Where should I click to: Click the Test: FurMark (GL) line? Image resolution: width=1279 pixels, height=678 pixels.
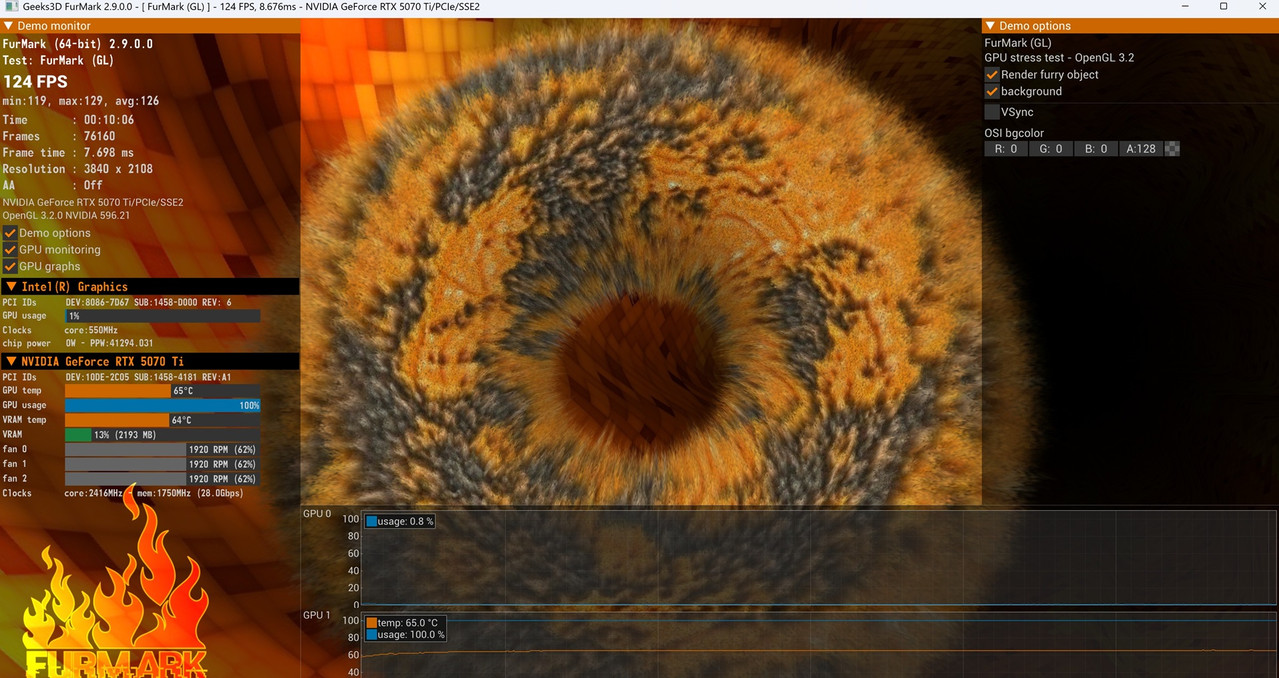pyautogui.click(x=58, y=60)
